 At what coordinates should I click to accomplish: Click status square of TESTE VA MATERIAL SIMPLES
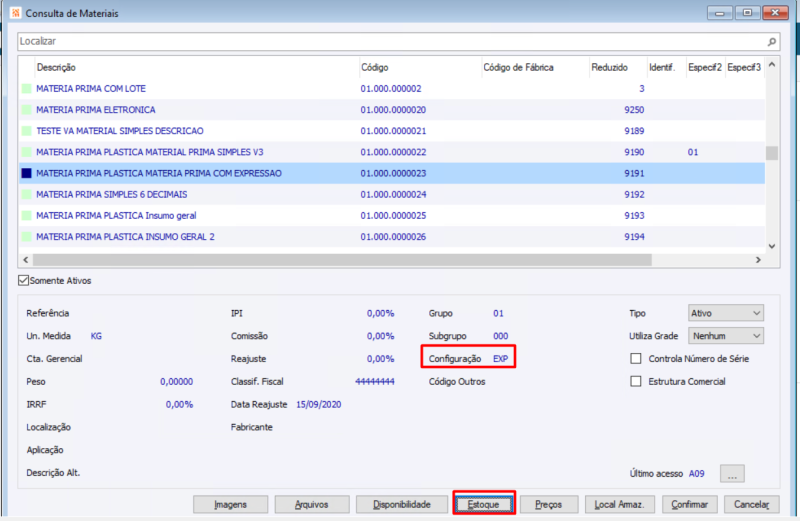pos(27,131)
